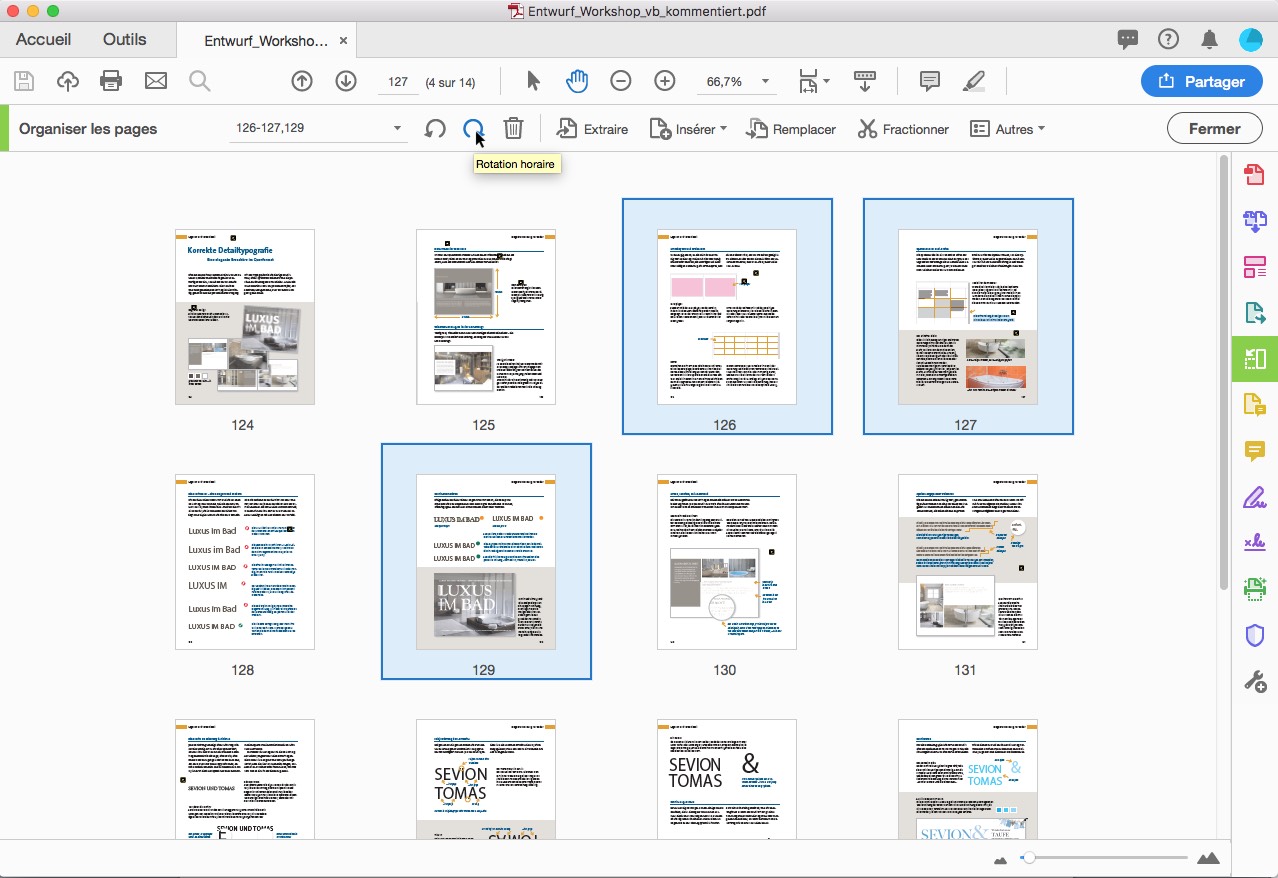Go to the next page with the down arrow
The image size is (1278, 878).
point(346,82)
